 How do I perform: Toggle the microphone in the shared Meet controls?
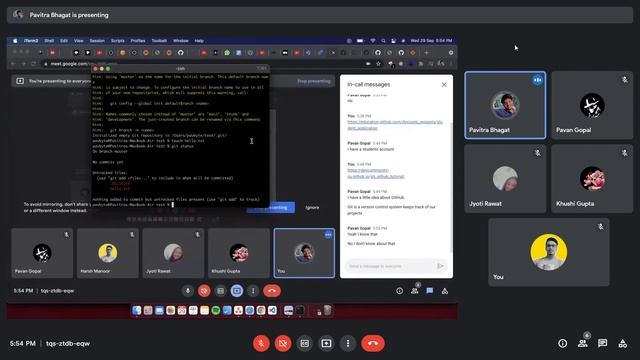(x=188, y=291)
